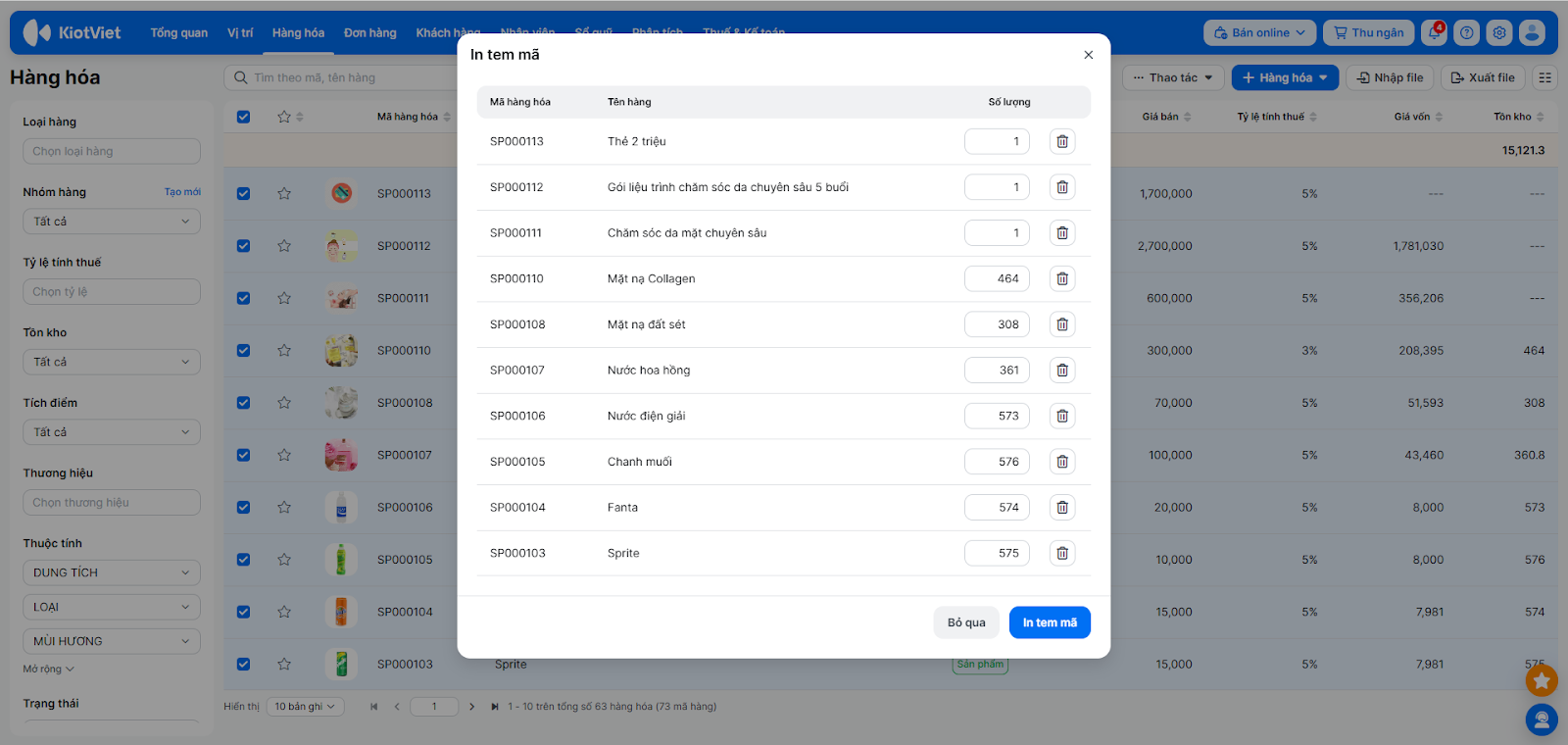Click the In tem mã print button

[1050, 622]
